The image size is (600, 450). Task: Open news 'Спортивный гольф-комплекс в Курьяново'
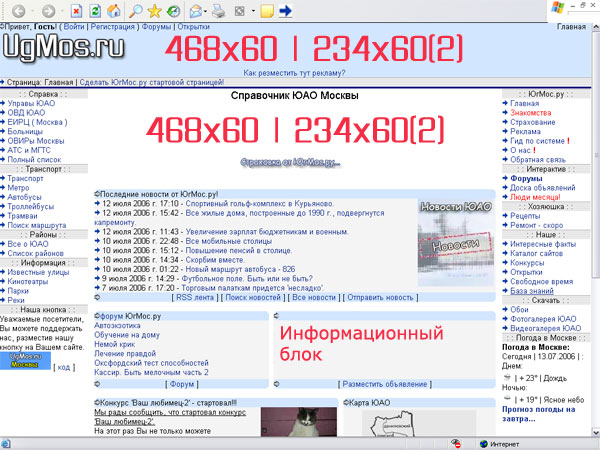pos(259,204)
